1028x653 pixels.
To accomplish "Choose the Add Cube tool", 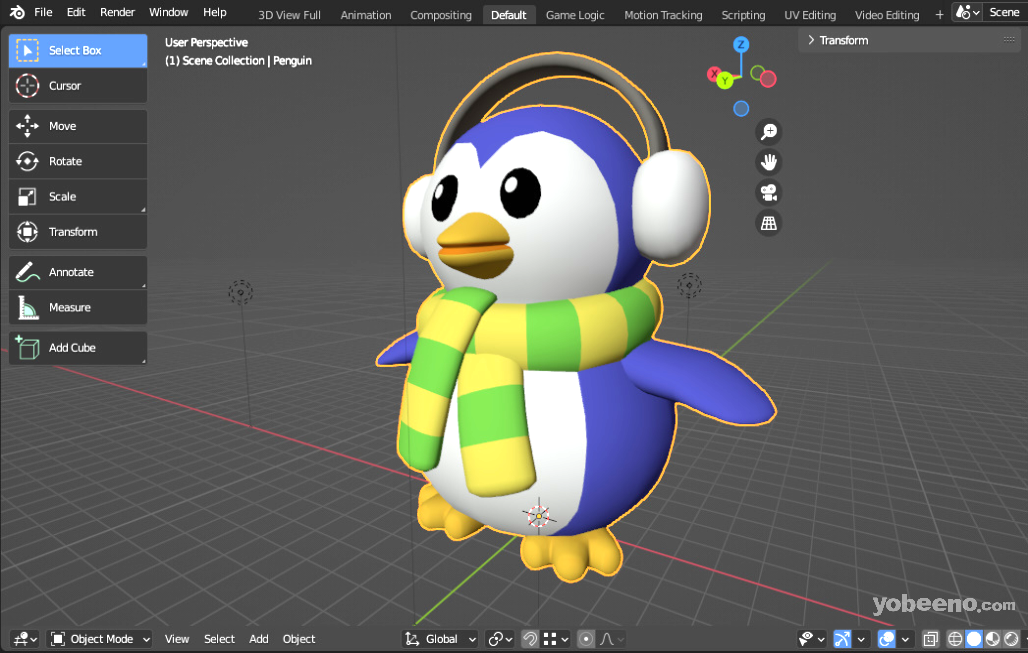I will pos(77,347).
